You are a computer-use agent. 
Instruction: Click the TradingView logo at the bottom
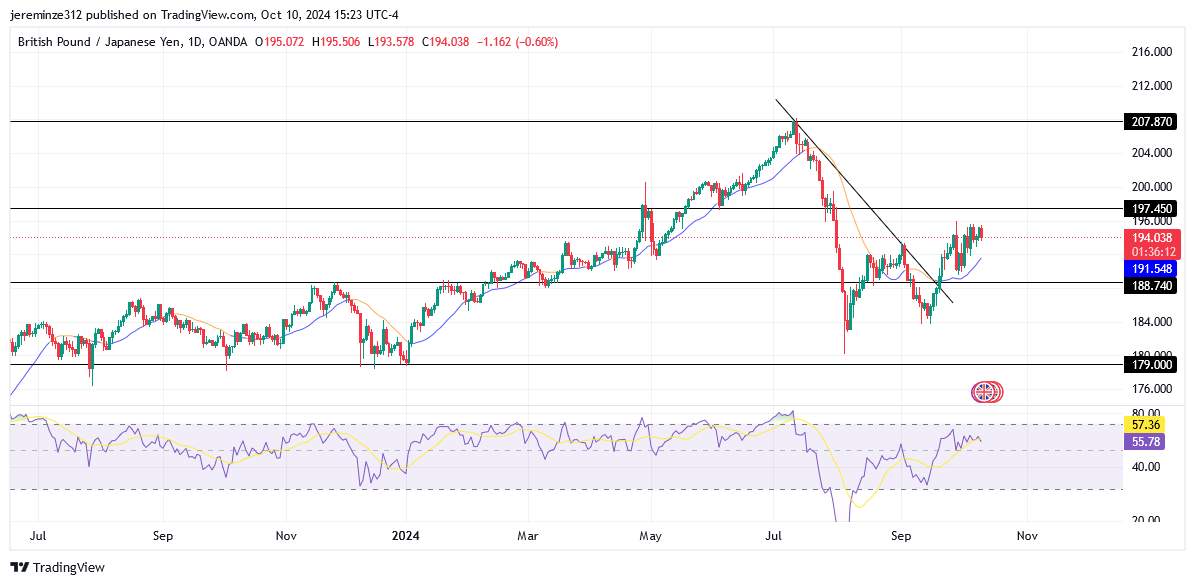click(57, 567)
